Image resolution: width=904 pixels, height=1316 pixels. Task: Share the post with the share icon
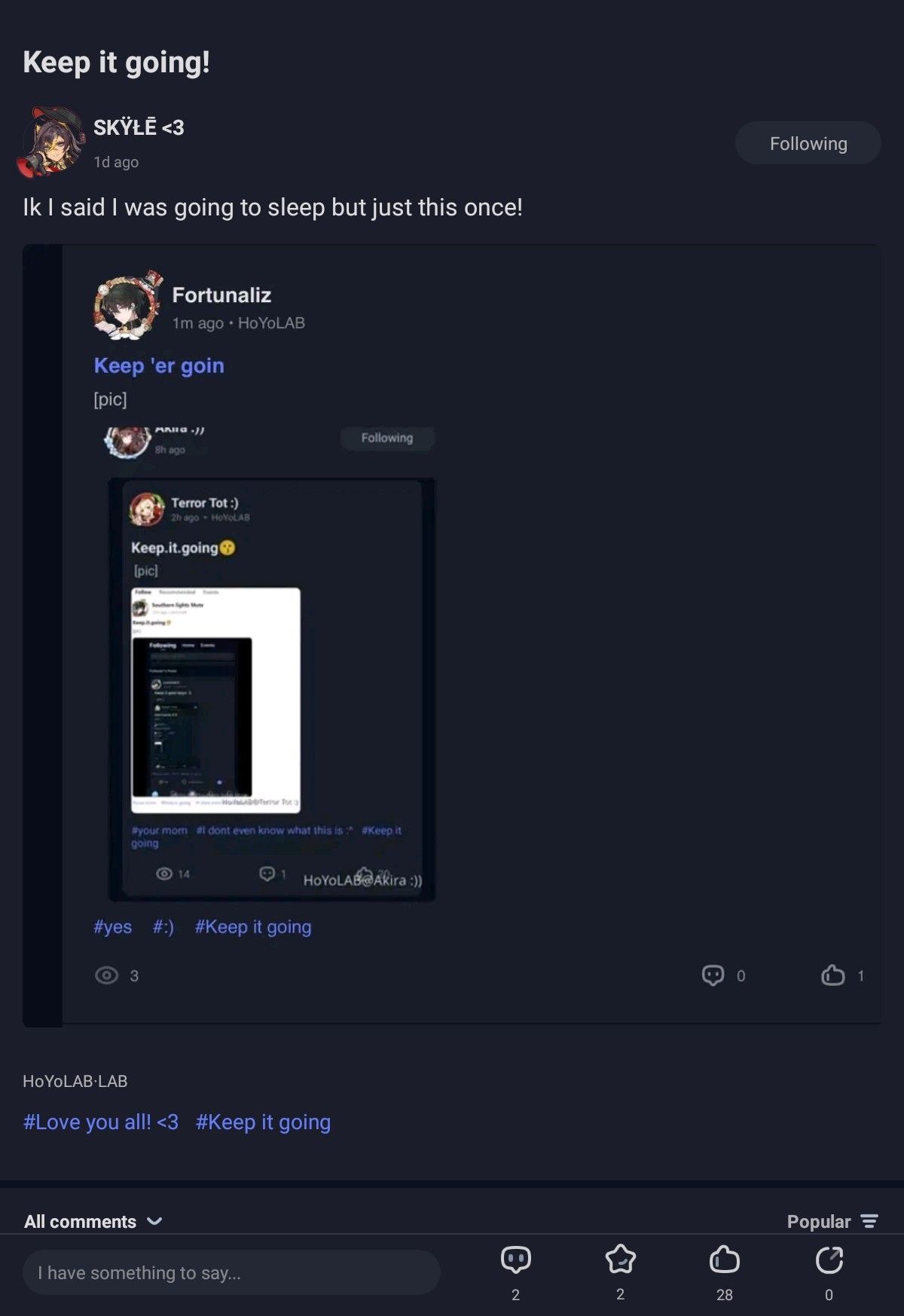point(829,1260)
